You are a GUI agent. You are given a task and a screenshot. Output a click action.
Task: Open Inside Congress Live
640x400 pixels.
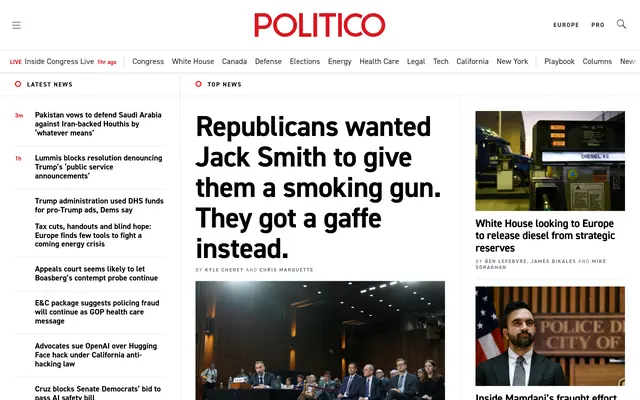click(x=59, y=61)
